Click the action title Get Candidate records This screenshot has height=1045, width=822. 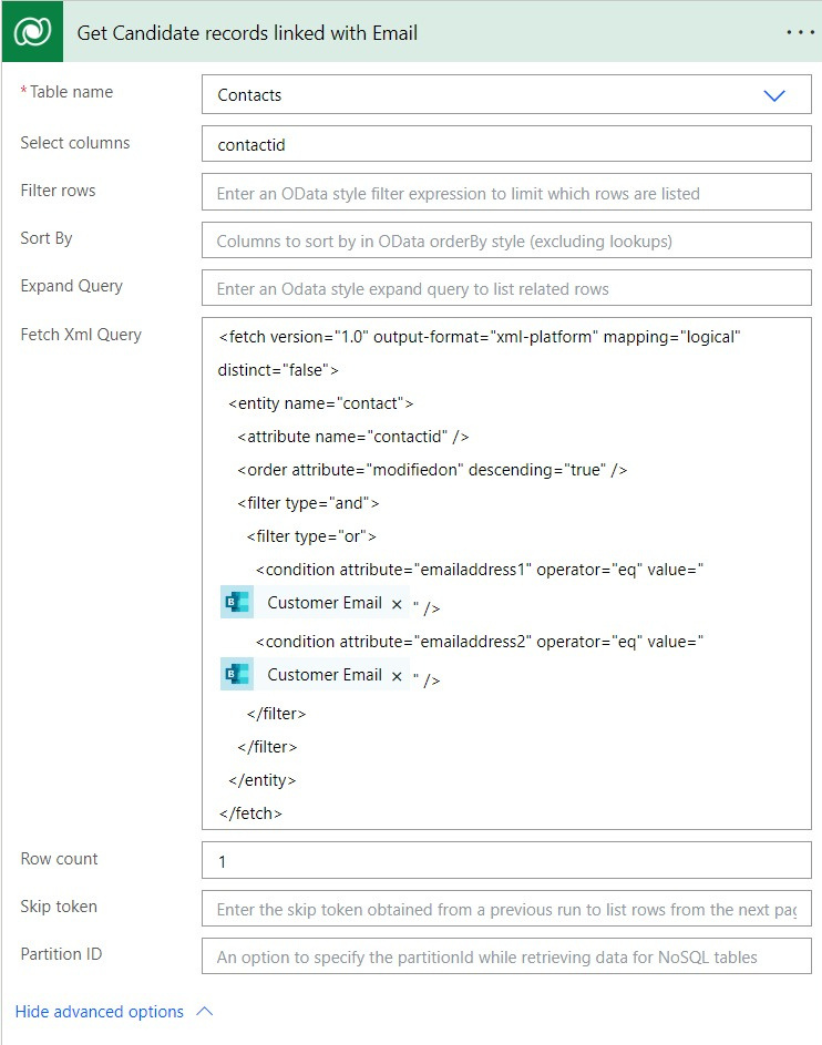(x=247, y=33)
